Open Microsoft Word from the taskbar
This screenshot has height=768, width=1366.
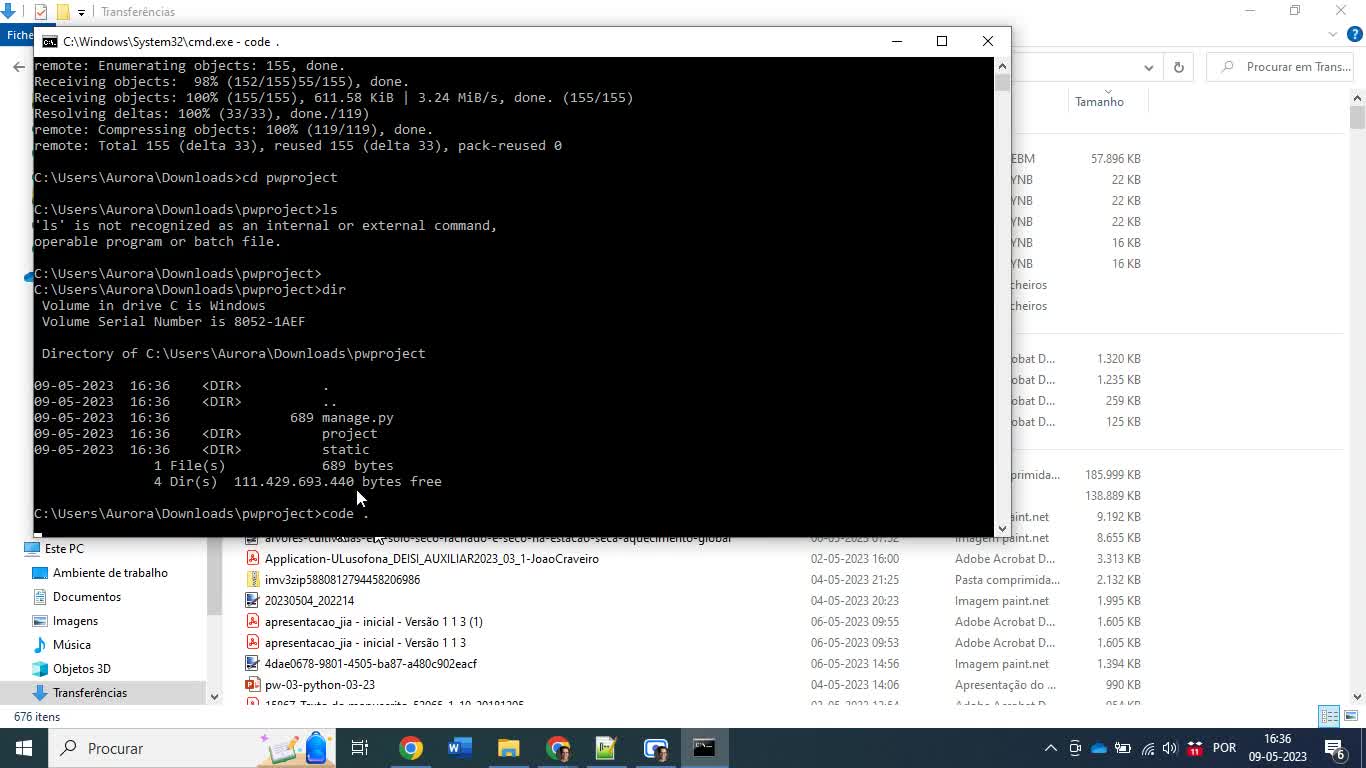460,748
